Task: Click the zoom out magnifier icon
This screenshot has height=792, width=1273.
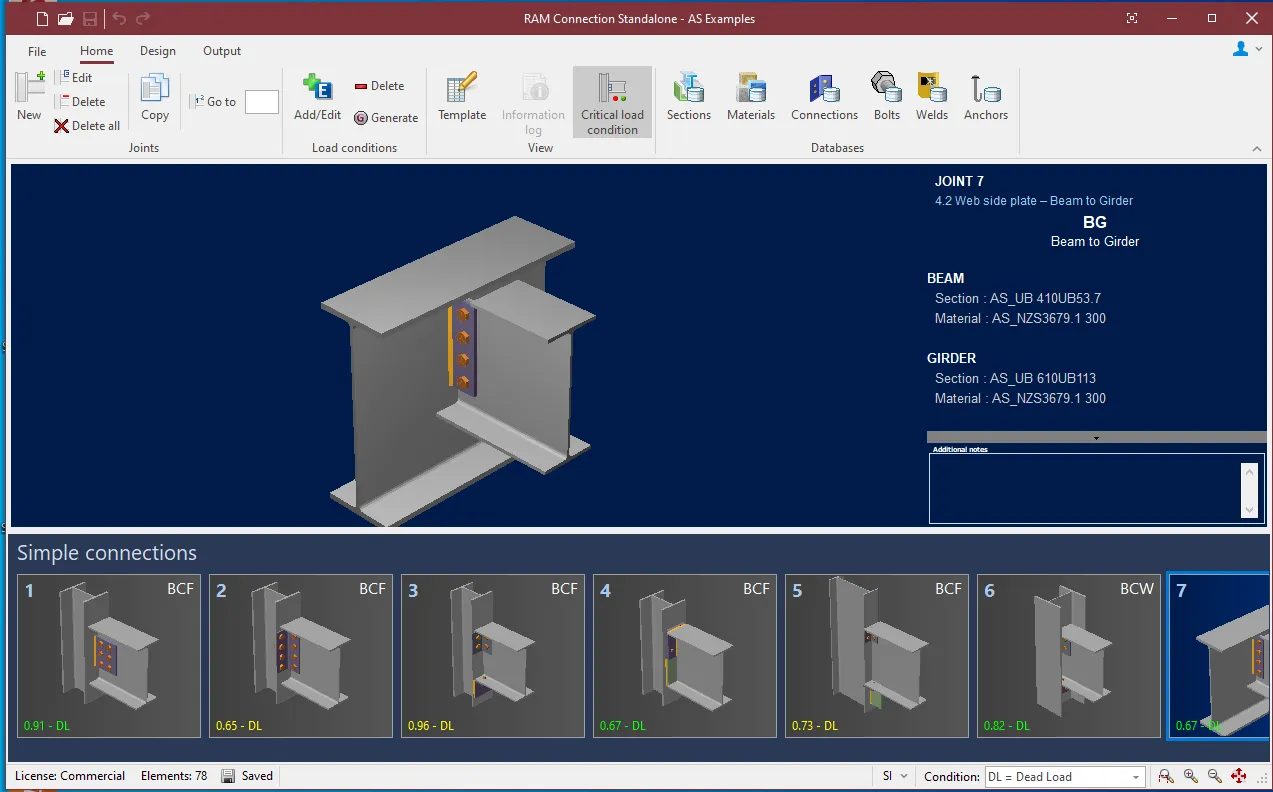Action: (1214, 776)
